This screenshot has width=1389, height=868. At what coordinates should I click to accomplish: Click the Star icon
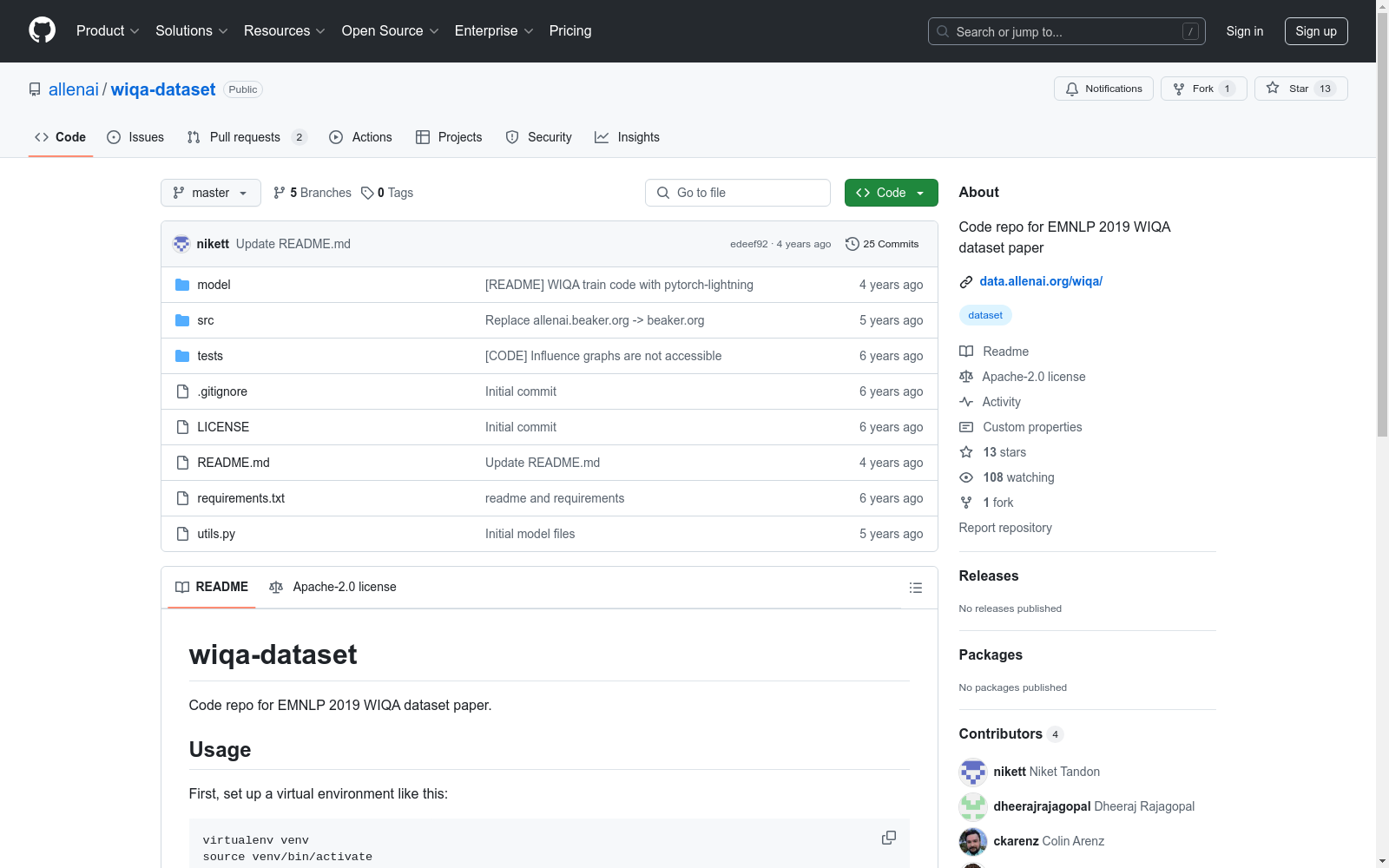pos(1273,88)
